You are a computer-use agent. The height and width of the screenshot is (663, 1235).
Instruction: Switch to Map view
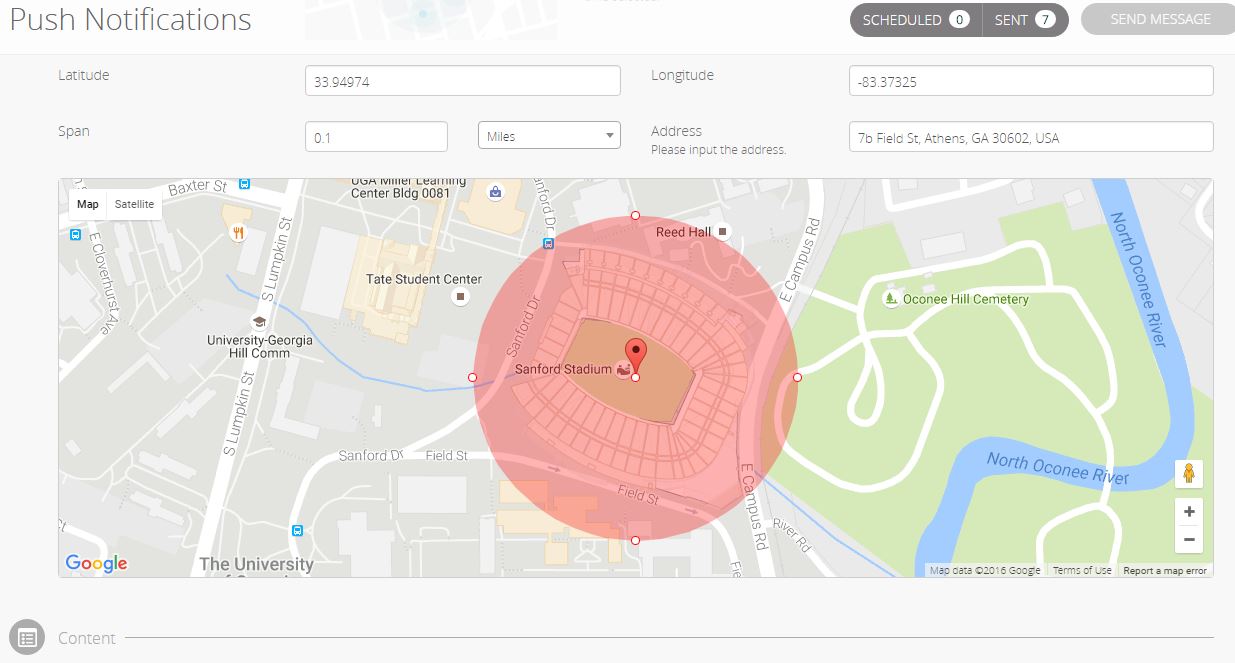[88, 204]
